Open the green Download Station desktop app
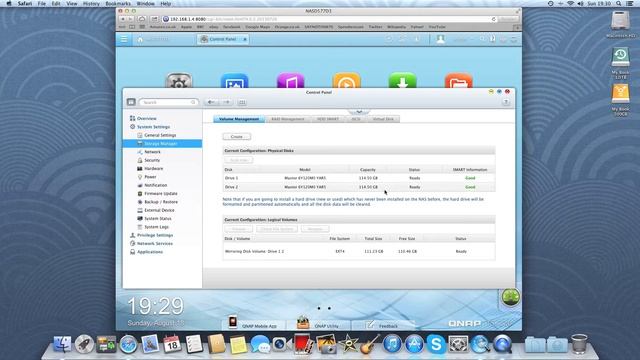 402,80
